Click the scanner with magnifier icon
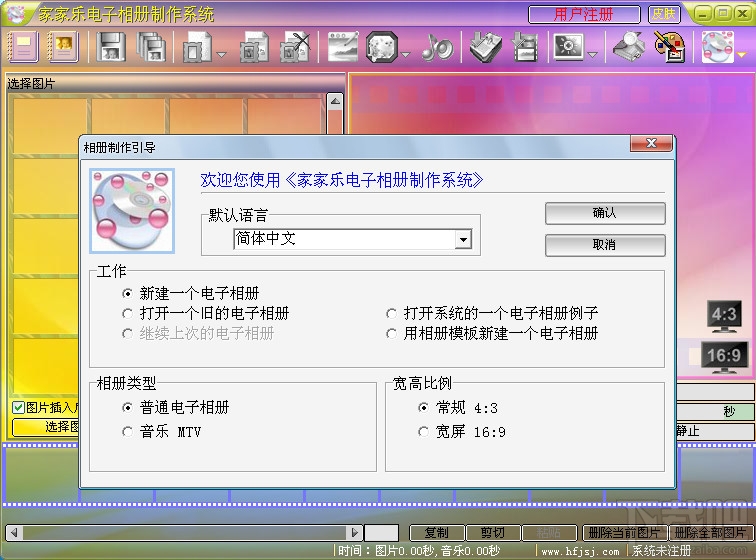Screen dimensions: 756x560 point(629,47)
